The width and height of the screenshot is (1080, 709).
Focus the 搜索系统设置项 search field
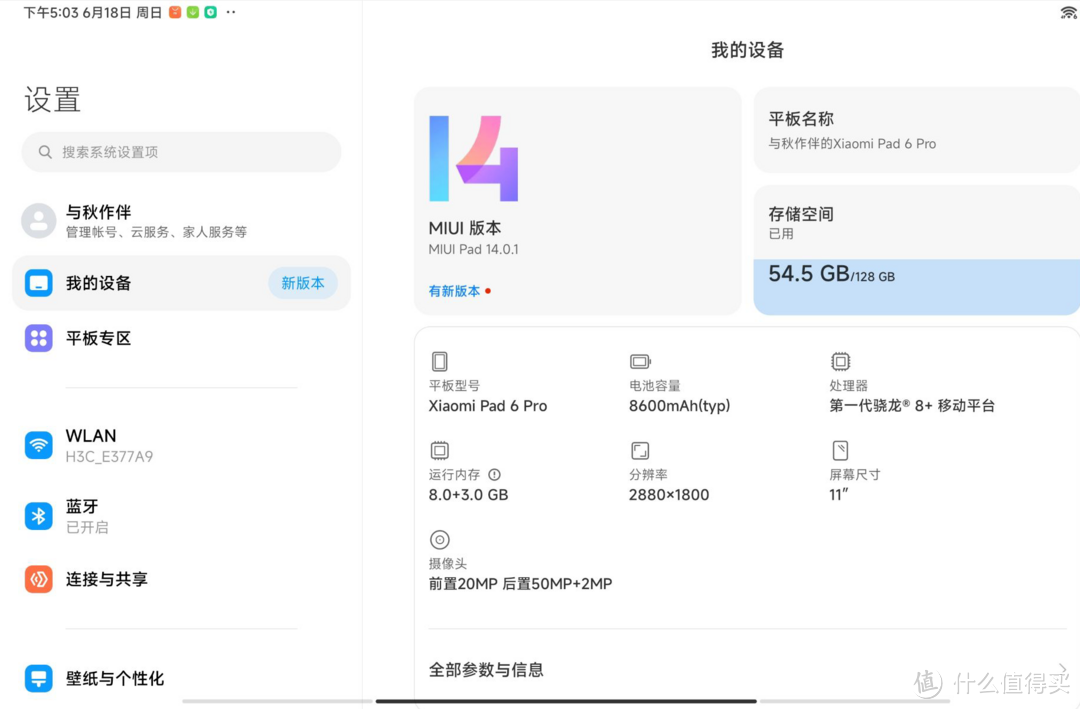tap(181, 152)
